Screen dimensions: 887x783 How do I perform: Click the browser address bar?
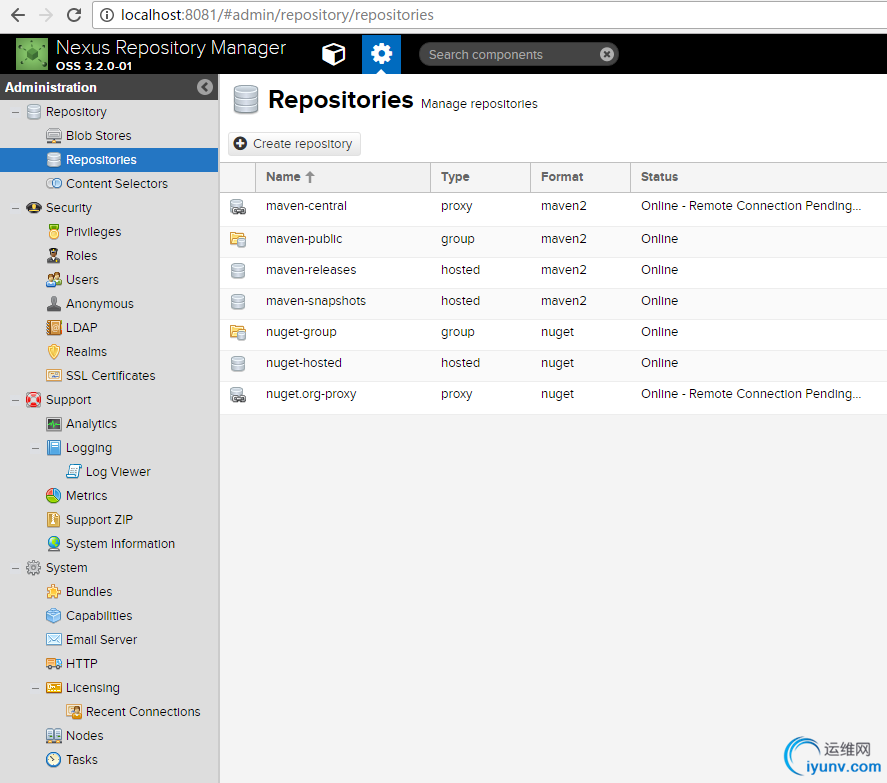(x=492, y=15)
